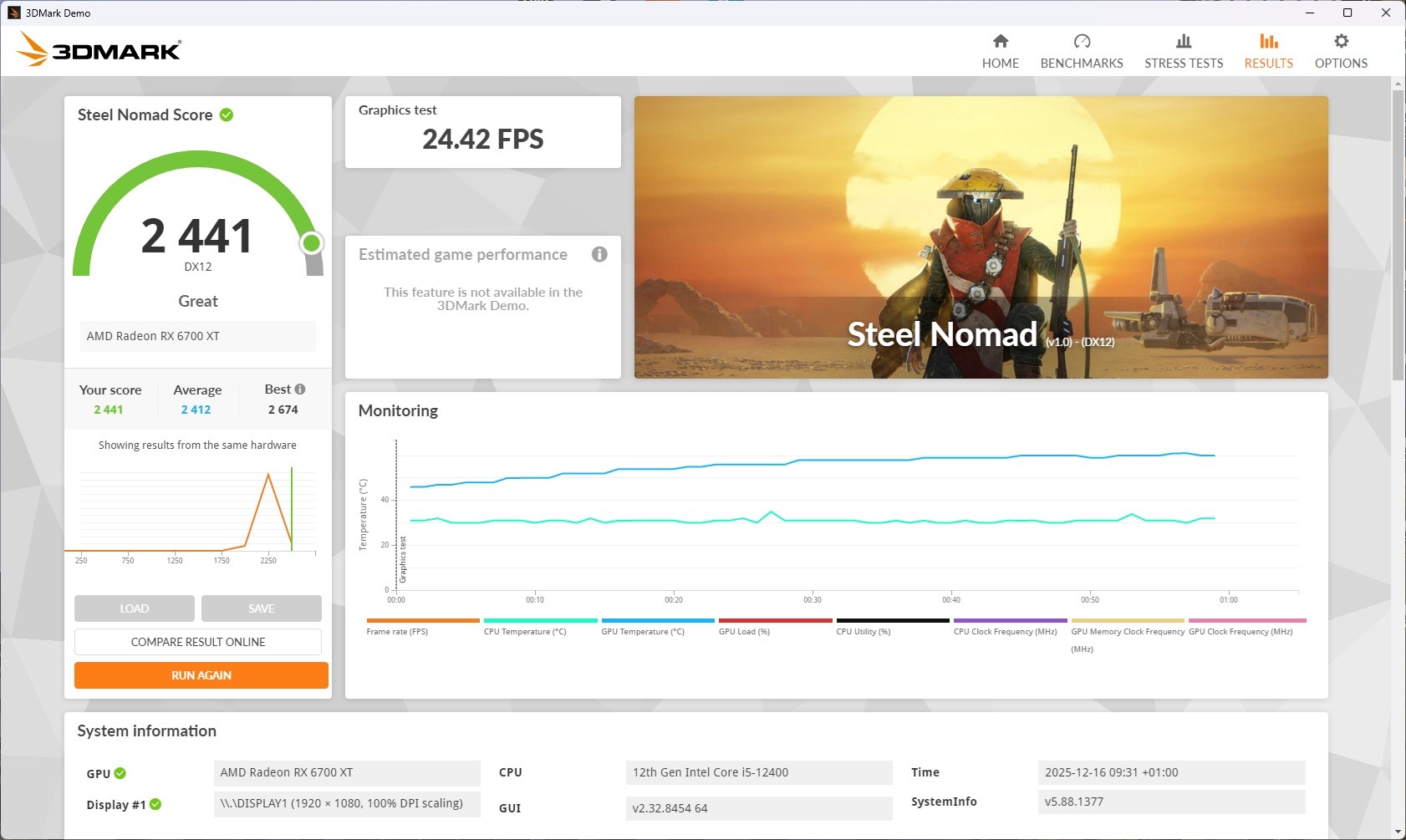Toggle the GPU Memory Clock Frequency legend swatch
This screenshot has height=840, width=1406.
[x=1128, y=621]
